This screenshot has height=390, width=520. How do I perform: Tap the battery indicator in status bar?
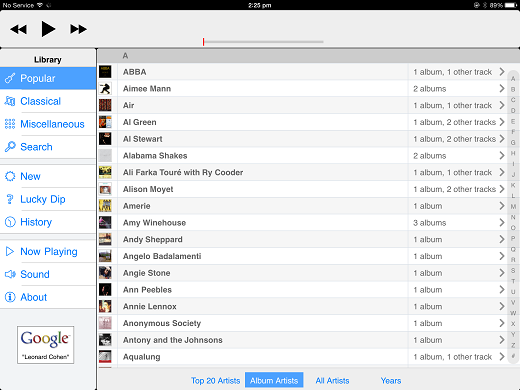pos(510,5)
